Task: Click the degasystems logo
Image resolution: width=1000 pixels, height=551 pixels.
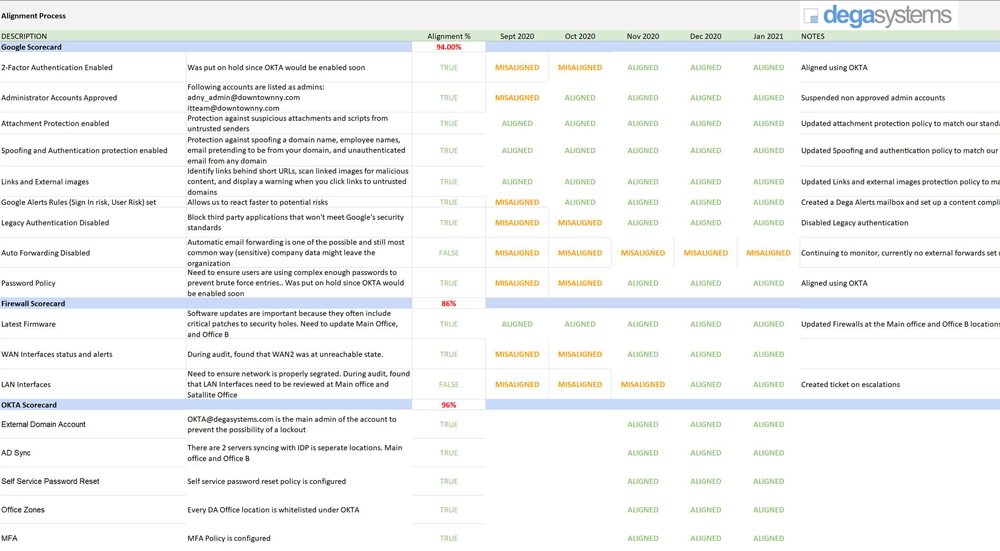Action: pos(878,15)
